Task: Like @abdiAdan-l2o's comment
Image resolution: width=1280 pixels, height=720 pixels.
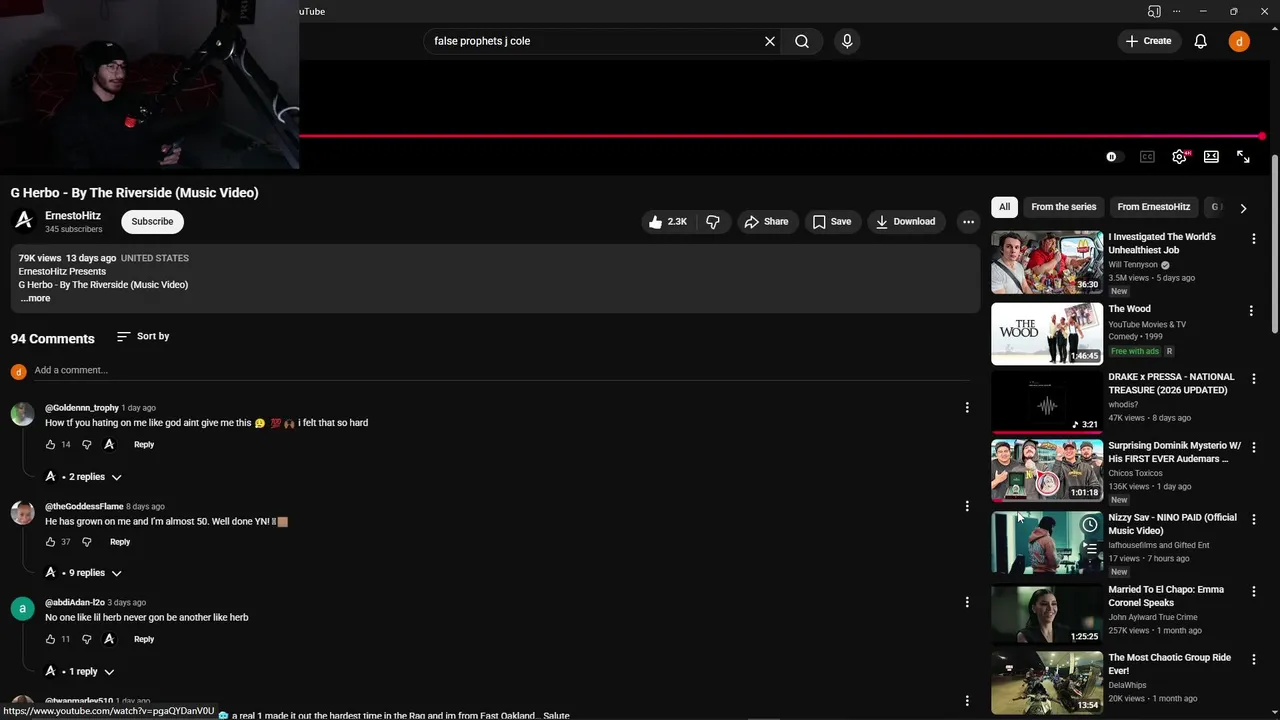Action: 51,639
